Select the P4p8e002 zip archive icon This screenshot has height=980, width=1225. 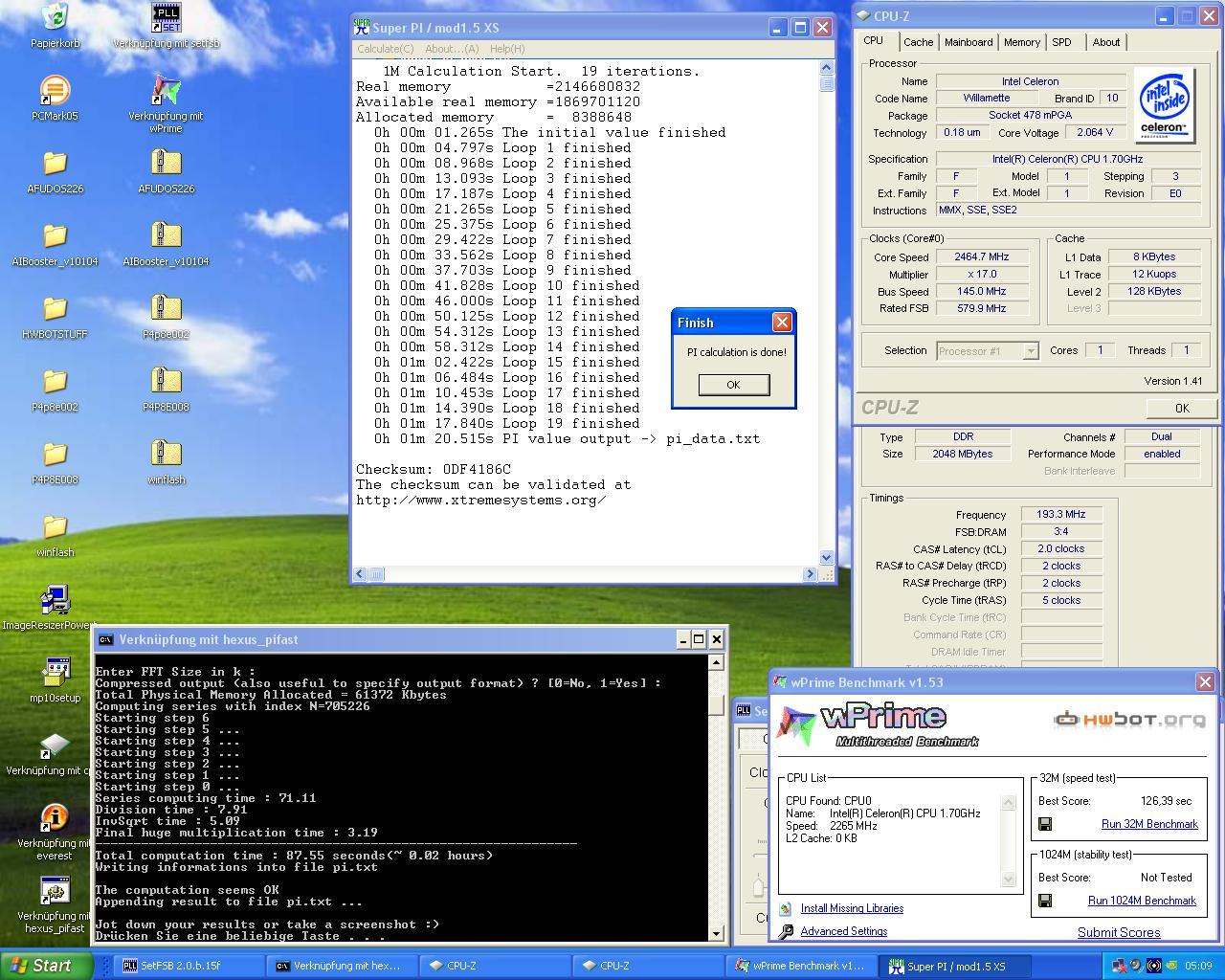tap(166, 308)
